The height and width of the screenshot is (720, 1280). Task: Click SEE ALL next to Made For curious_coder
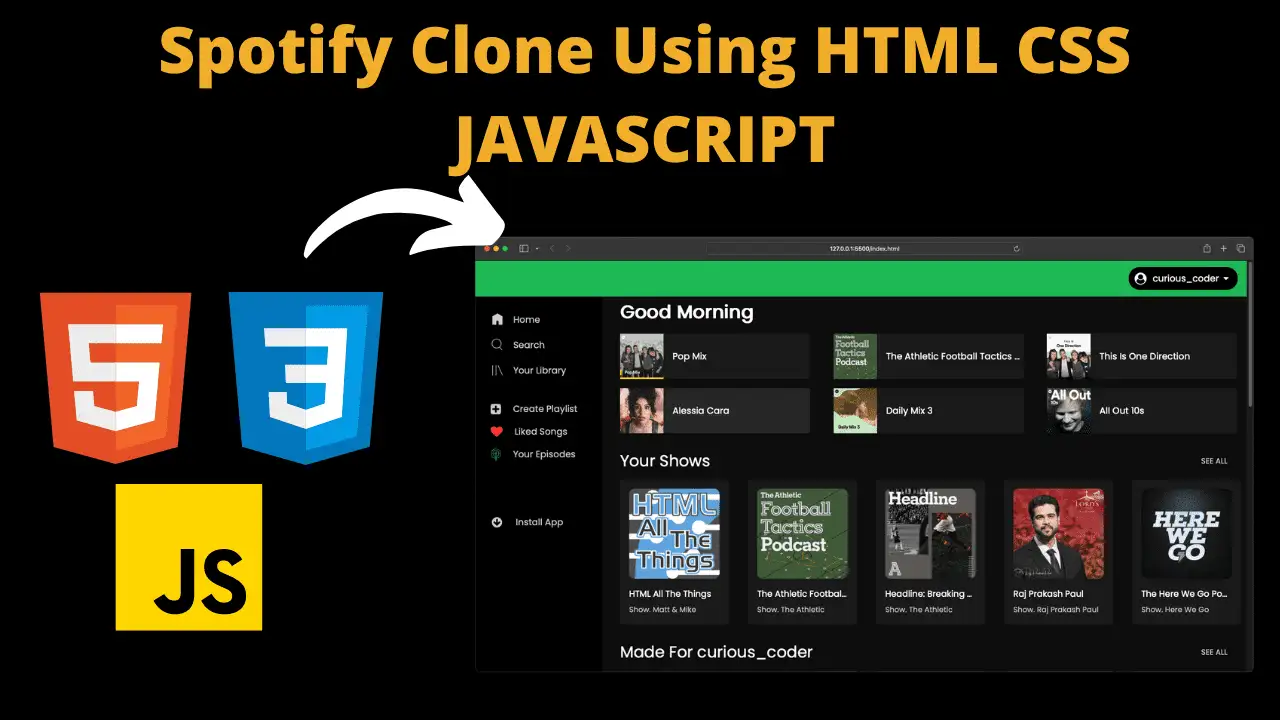click(1214, 652)
